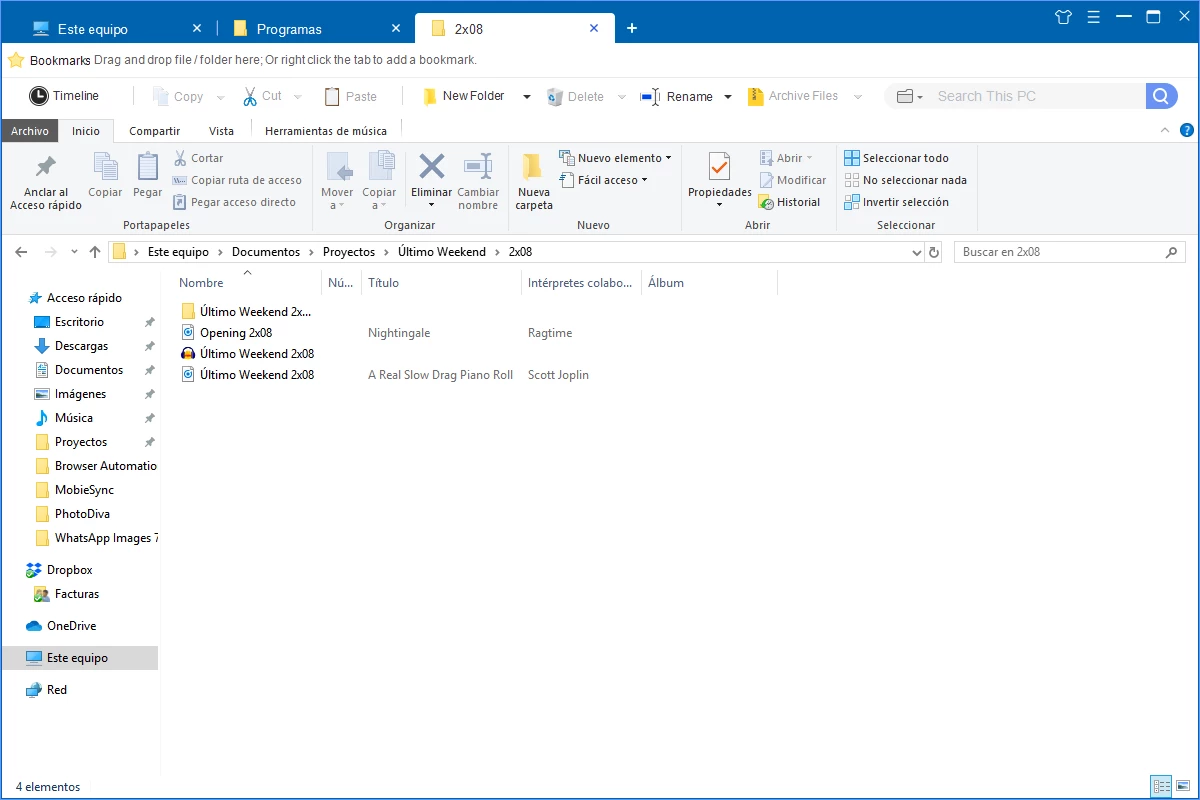
Task: Switch to the Este equipo tab
Action: [118, 29]
